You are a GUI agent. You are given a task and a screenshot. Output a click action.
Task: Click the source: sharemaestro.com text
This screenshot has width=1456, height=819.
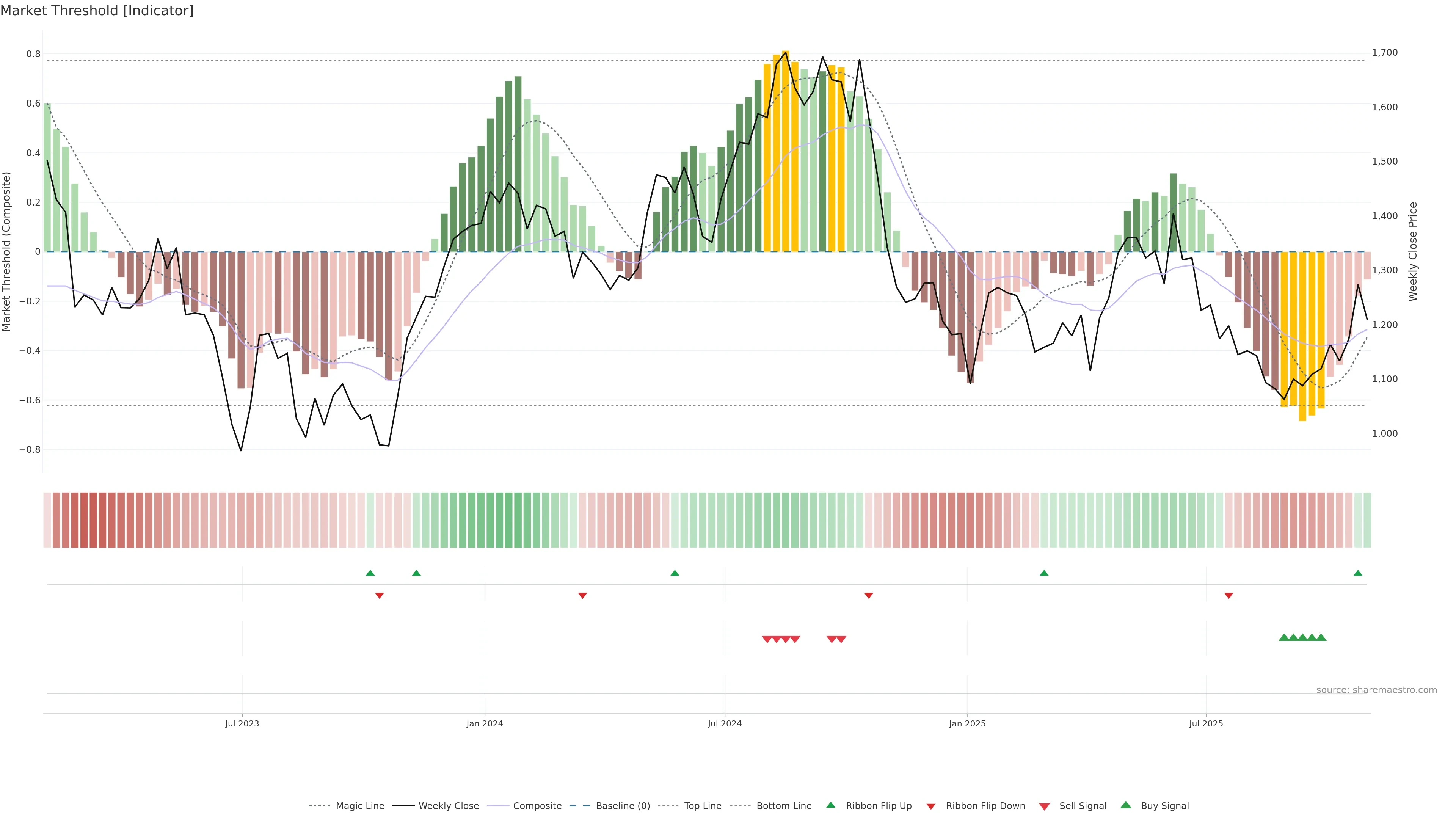click(1376, 690)
